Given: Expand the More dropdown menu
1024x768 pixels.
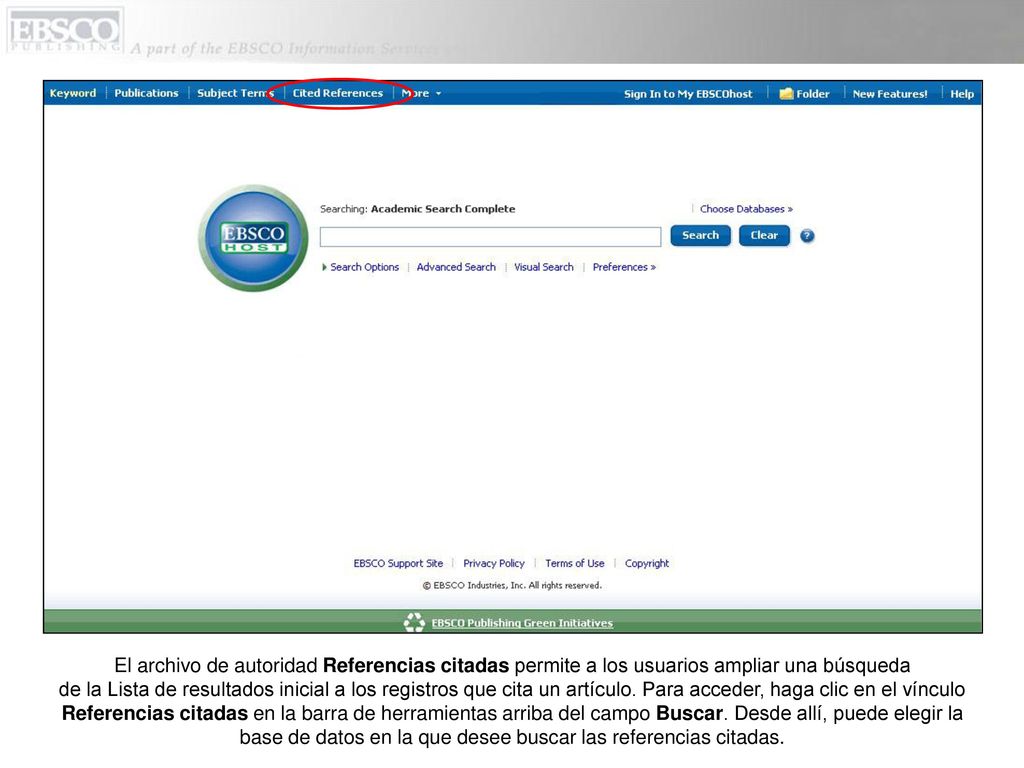Looking at the screenshot, I should (421, 93).
